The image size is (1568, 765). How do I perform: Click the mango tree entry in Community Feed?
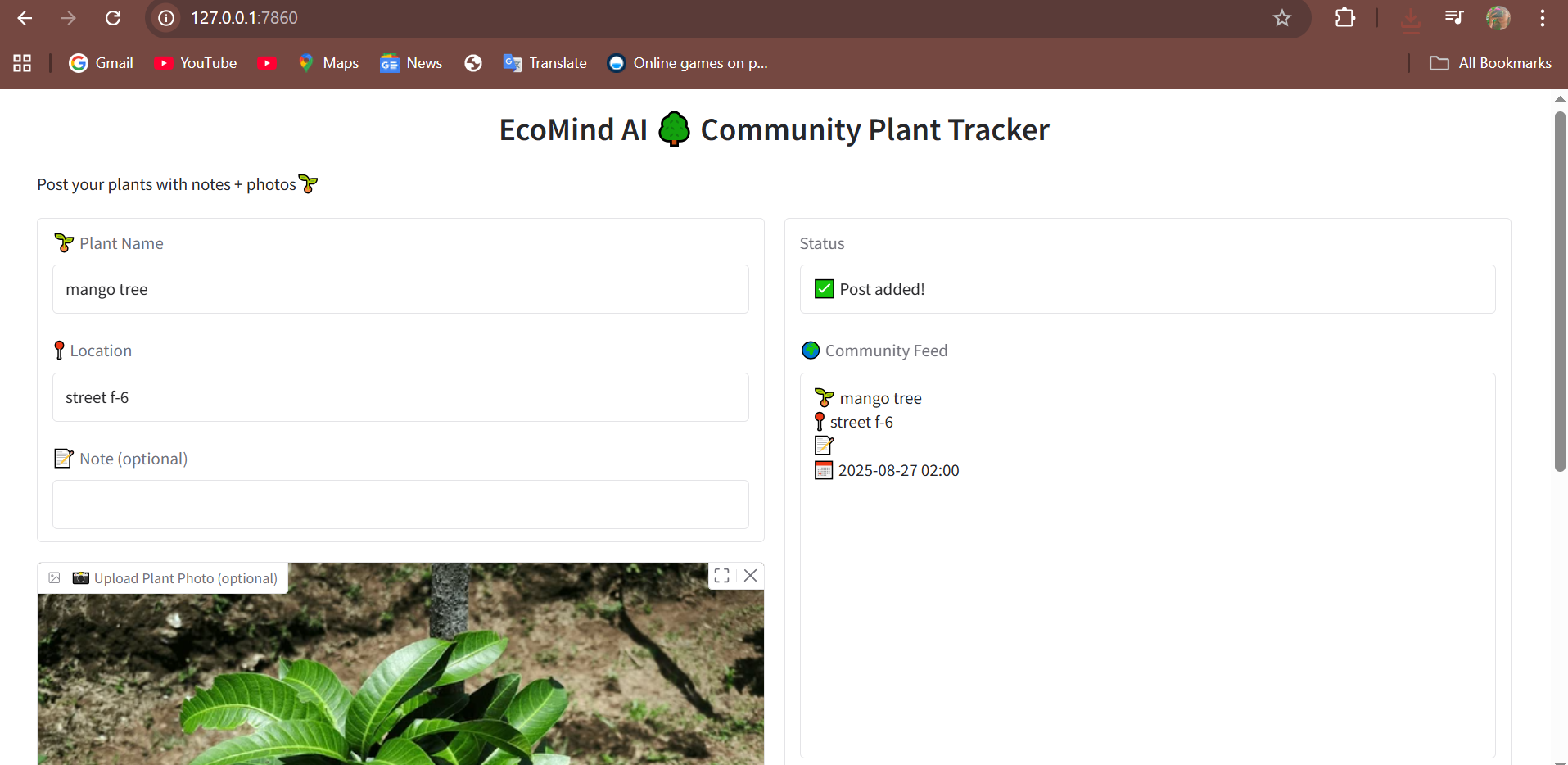tap(880, 398)
